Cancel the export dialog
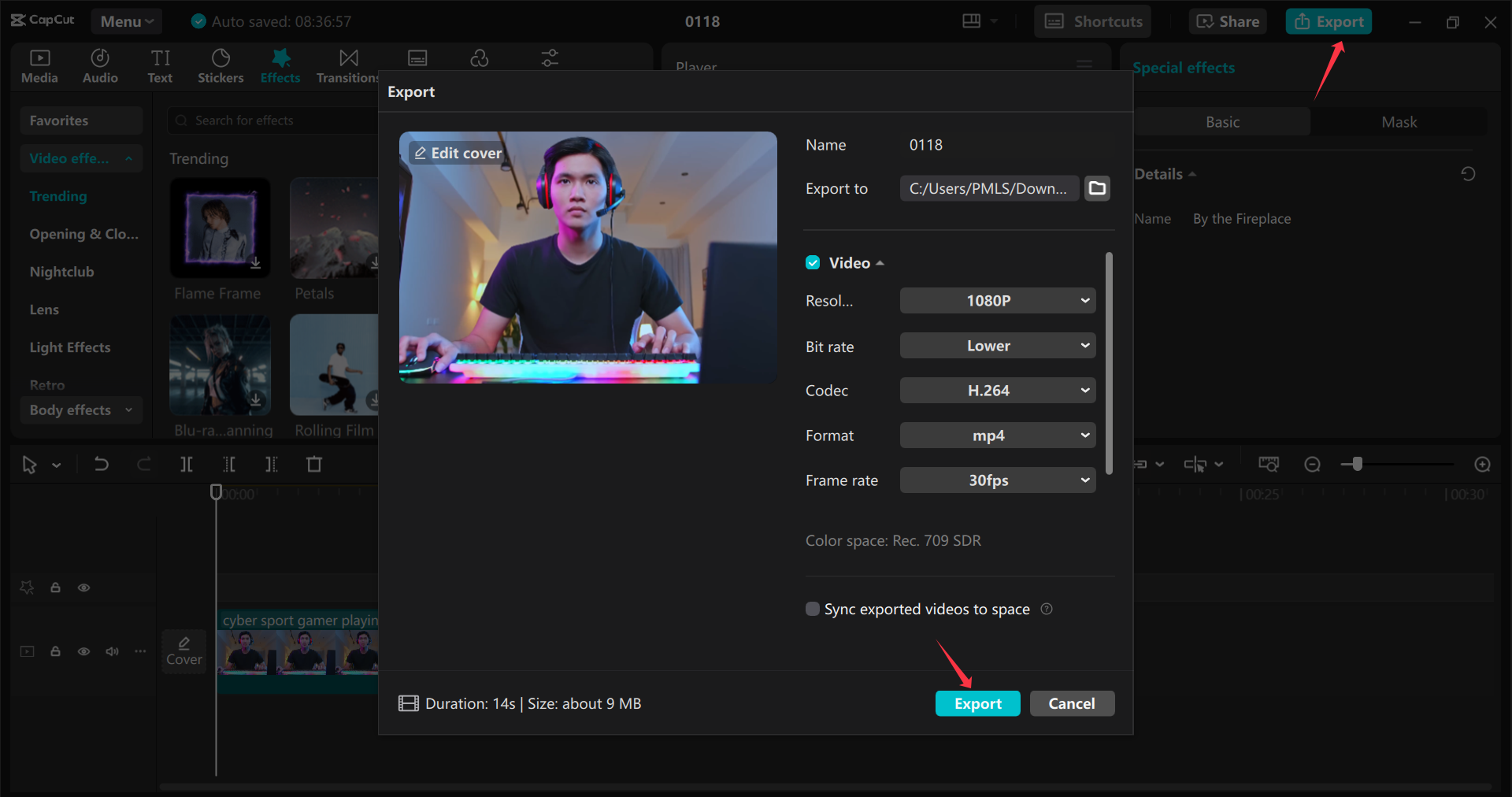Viewport: 1512px width, 797px height. click(x=1072, y=703)
